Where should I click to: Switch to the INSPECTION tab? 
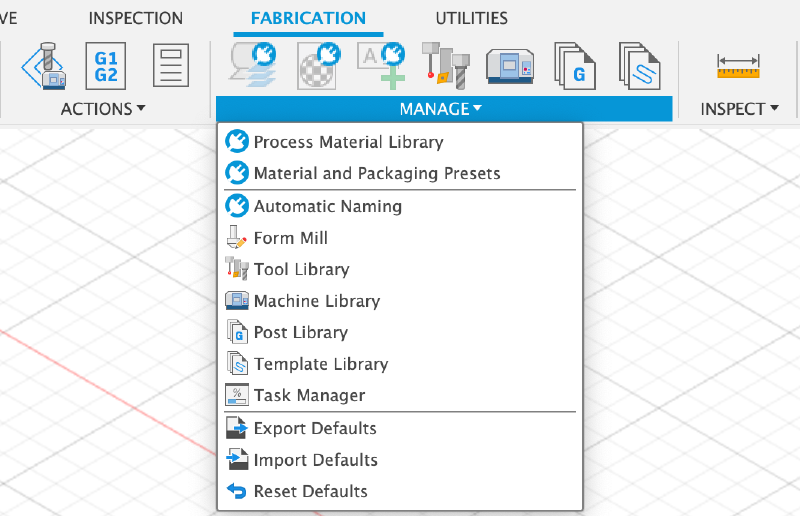(x=136, y=18)
